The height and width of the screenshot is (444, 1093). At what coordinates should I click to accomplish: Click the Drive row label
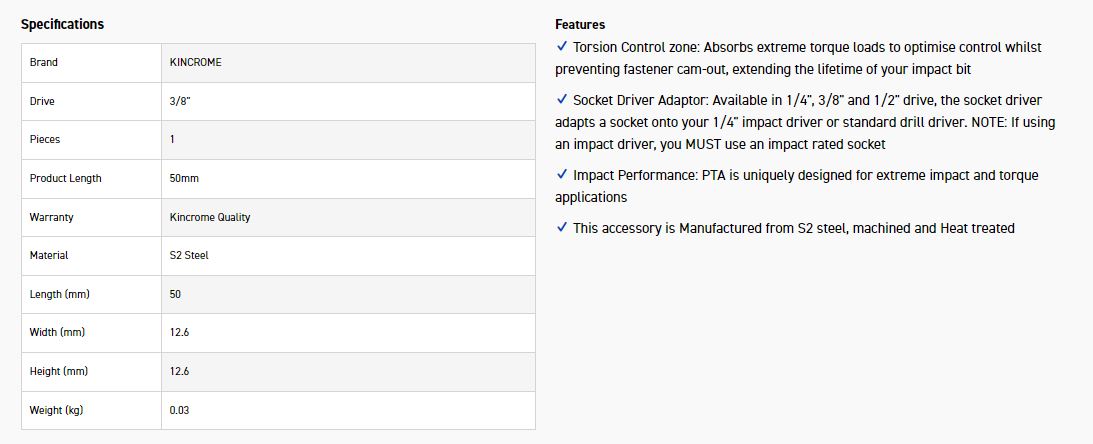(43, 101)
